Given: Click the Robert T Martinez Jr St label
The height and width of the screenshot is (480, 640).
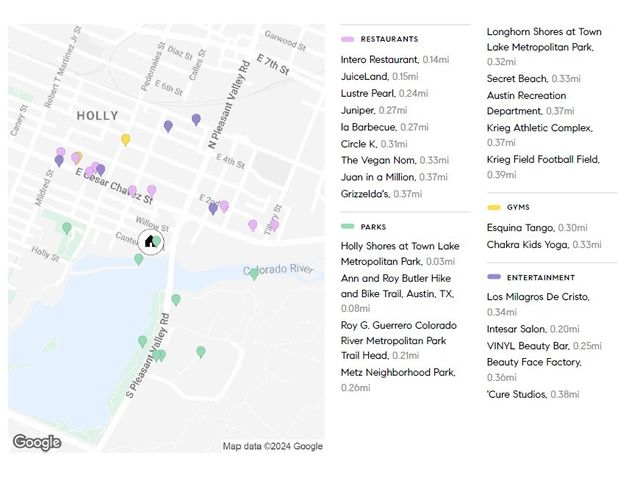Looking at the screenshot, I should (x=63, y=67).
